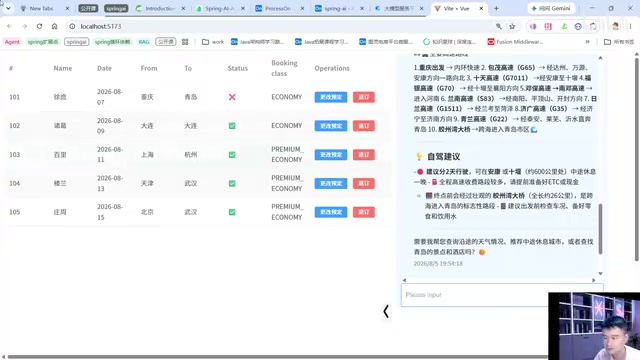Open the browser three-dot menu
This screenshot has height=360, width=640.
(631, 26)
